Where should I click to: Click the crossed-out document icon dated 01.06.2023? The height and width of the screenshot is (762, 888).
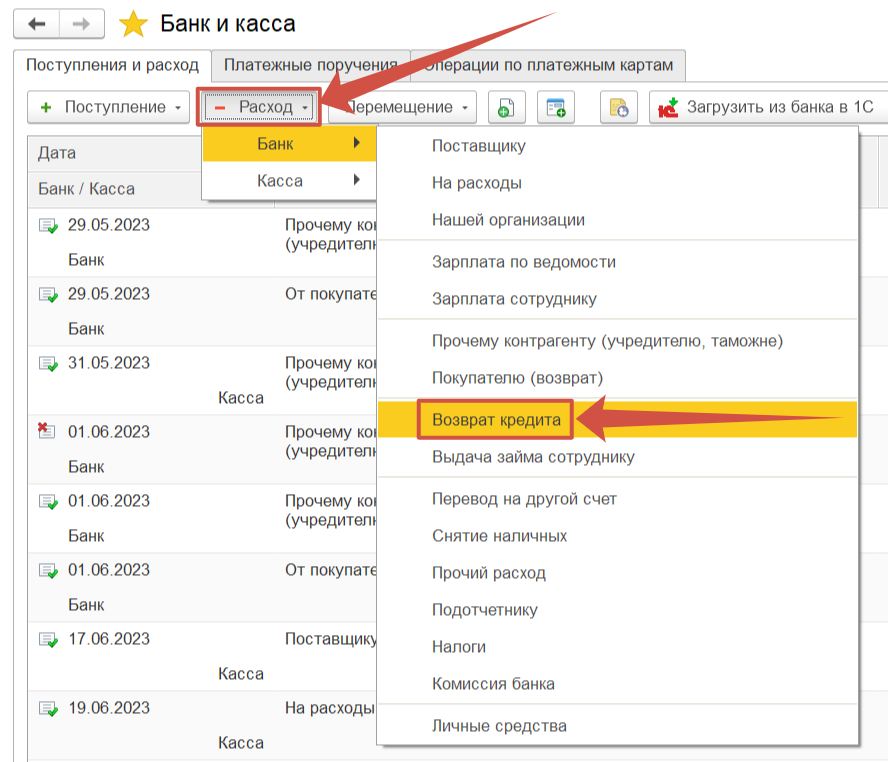click(46, 432)
